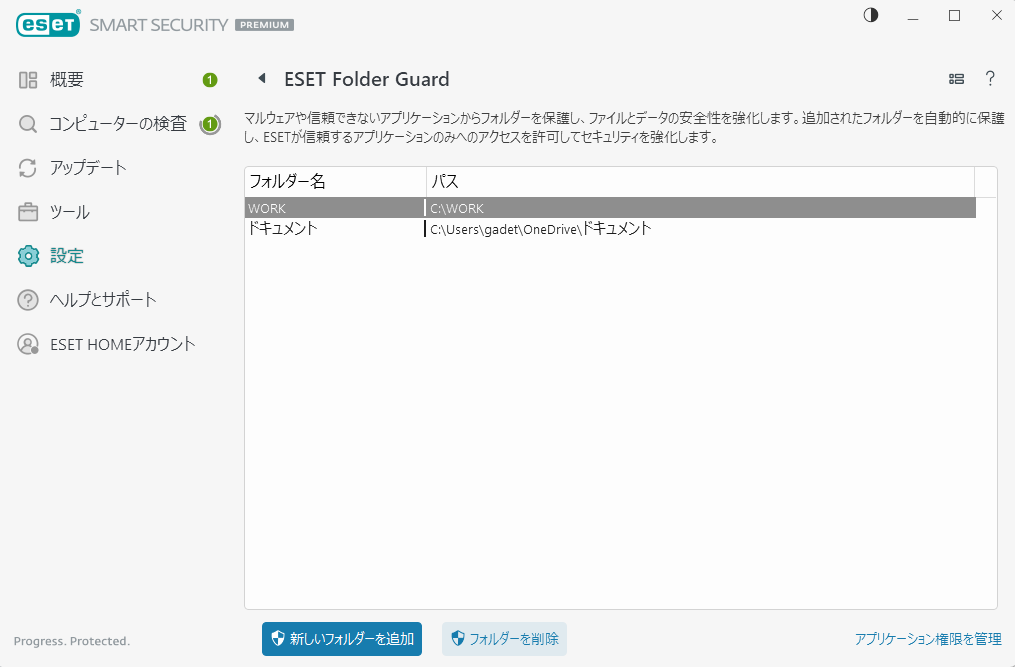Open ヘルプとサポート help page

coord(103,300)
